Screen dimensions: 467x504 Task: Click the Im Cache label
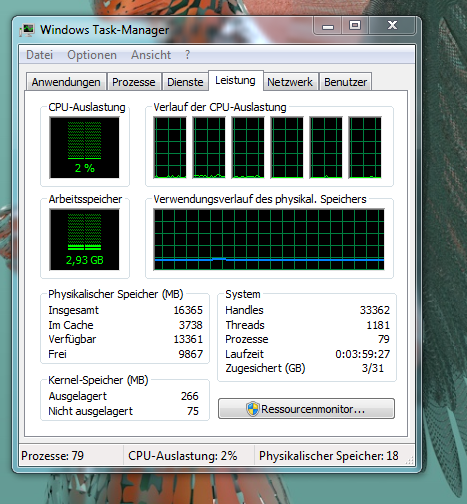click(71, 325)
